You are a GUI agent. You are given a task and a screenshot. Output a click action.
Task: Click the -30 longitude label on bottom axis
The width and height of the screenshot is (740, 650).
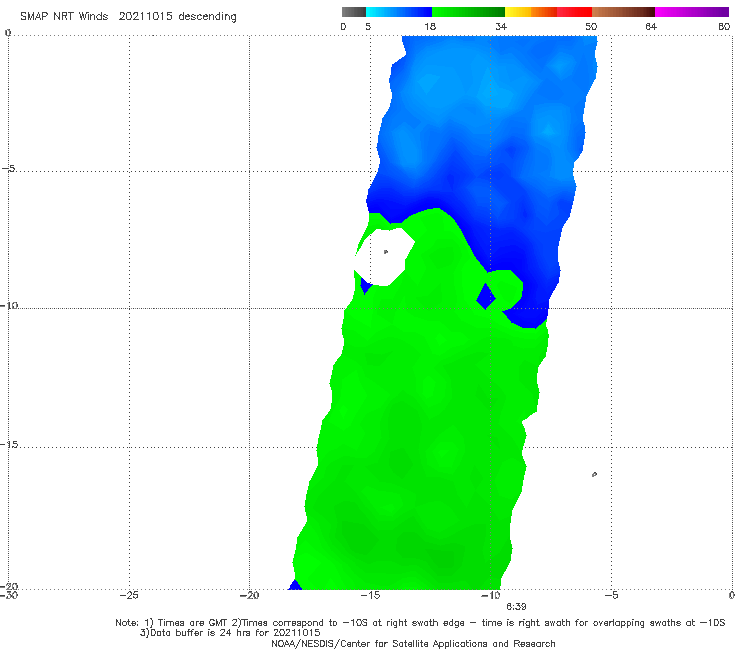(x=9, y=595)
